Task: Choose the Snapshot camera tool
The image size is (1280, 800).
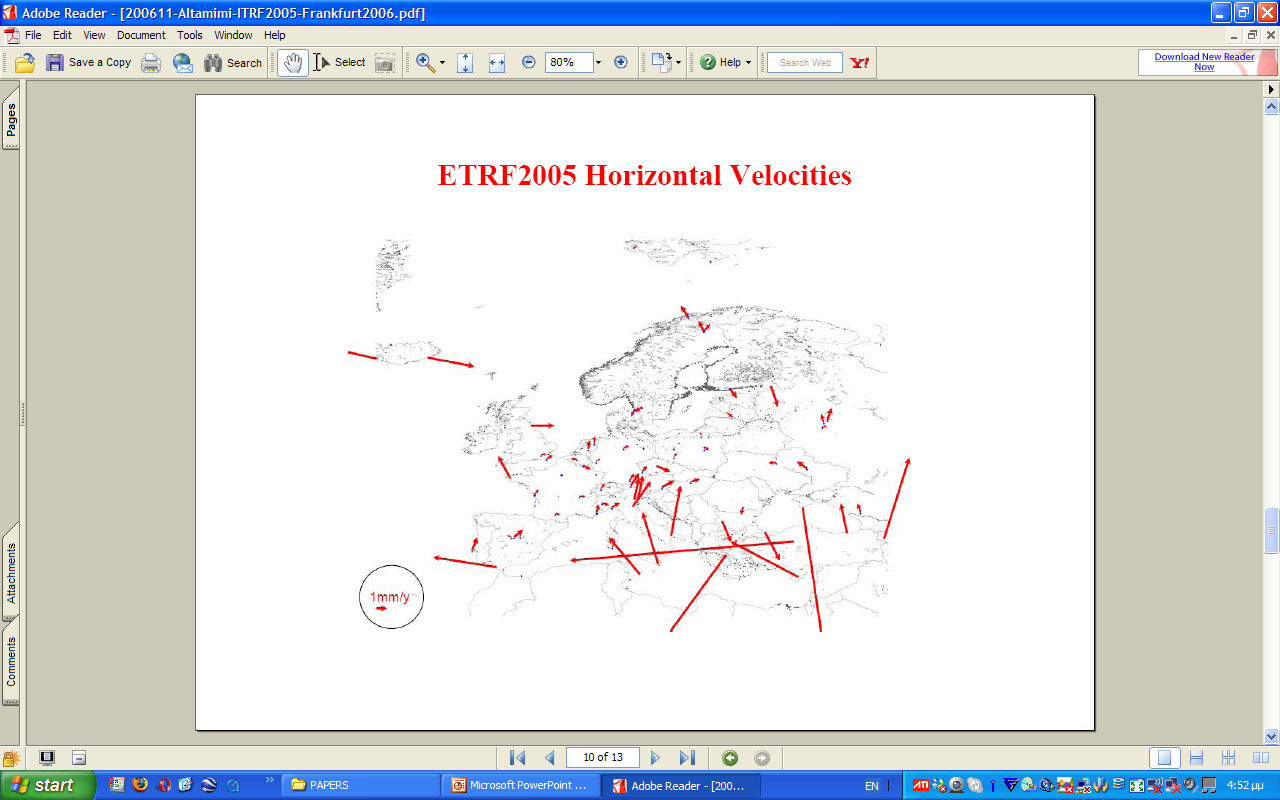Action: point(384,62)
